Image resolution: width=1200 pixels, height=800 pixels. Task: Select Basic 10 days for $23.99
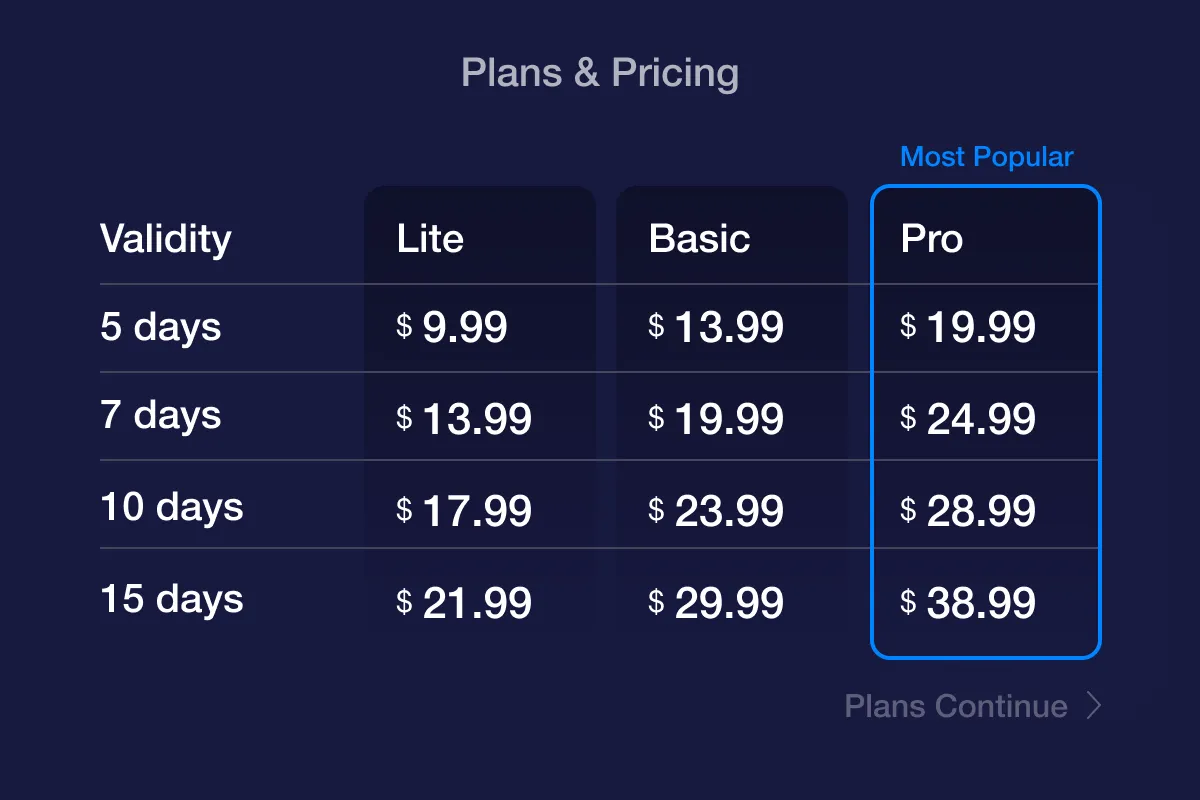[716, 511]
